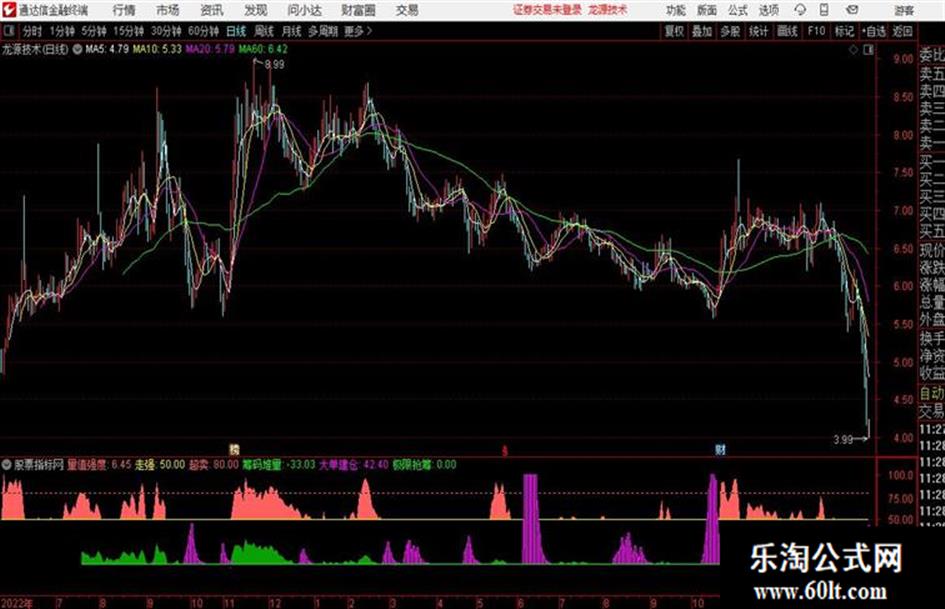Open the messages envelope icon

852,10
